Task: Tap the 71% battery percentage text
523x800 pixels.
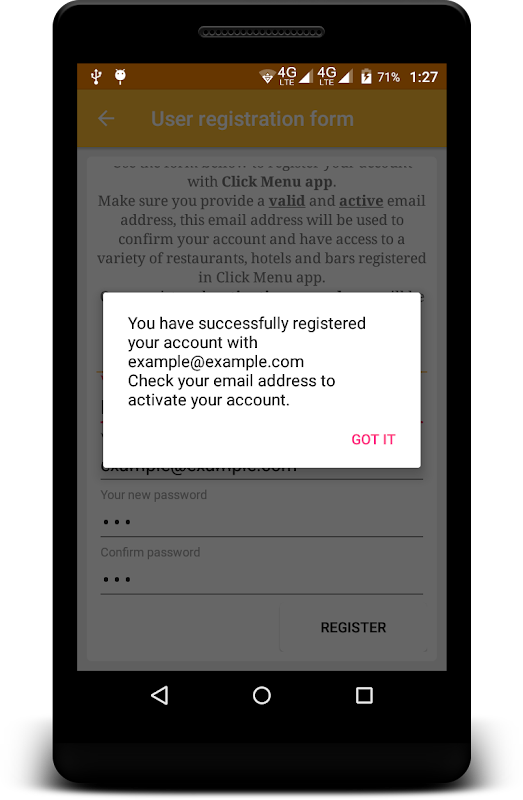Action: (388, 77)
